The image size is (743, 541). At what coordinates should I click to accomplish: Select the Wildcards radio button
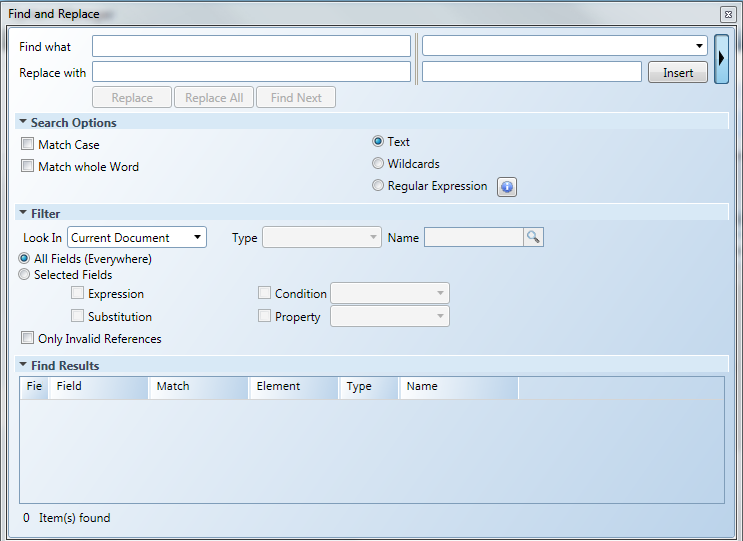click(378, 163)
